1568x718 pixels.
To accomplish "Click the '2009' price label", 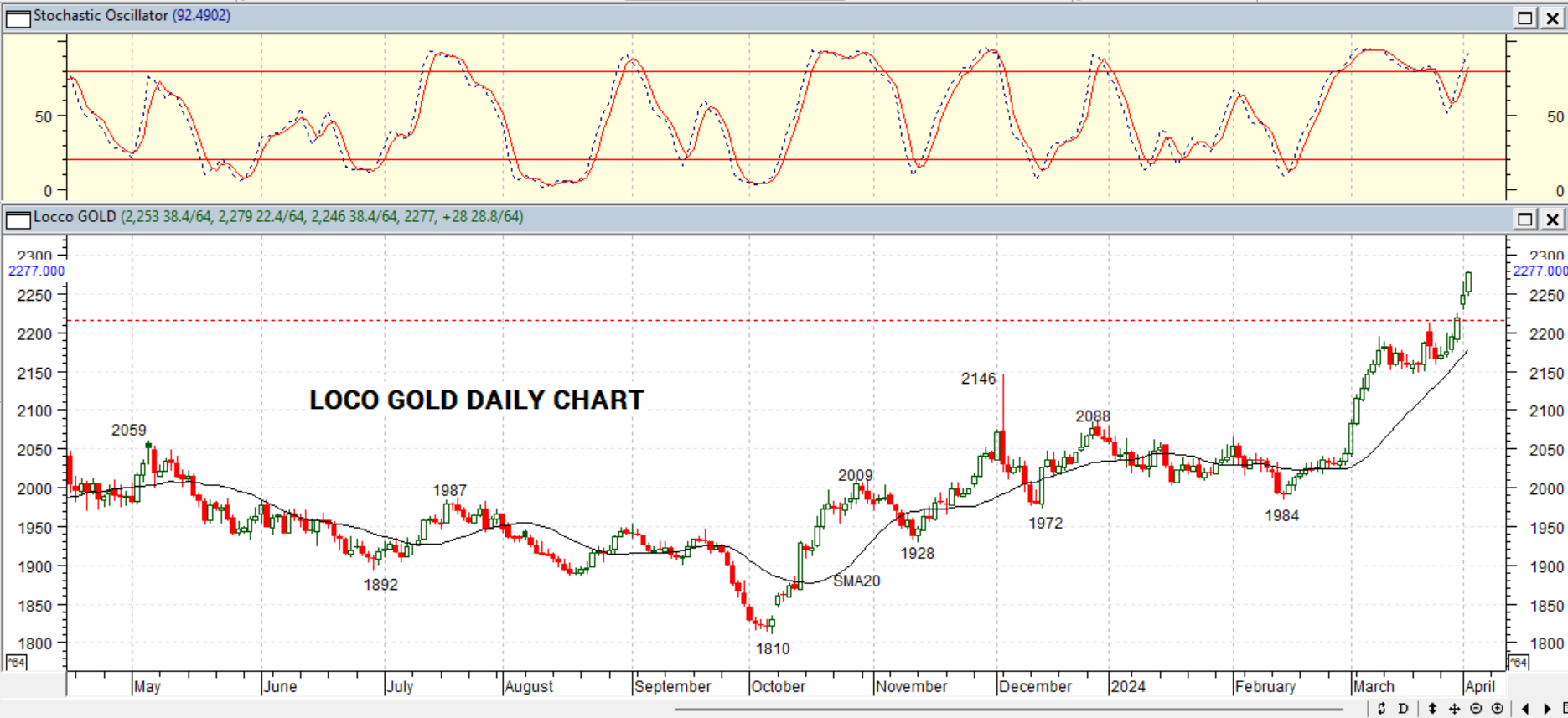I will [x=856, y=475].
